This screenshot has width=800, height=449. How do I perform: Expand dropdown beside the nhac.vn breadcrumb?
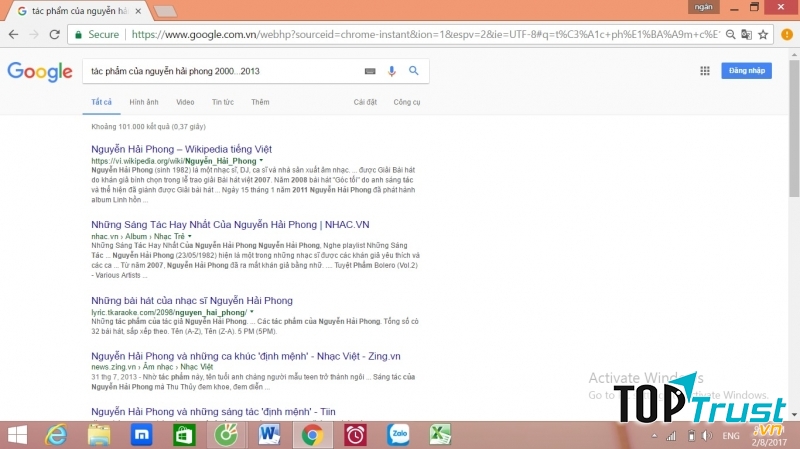(x=189, y=236)
